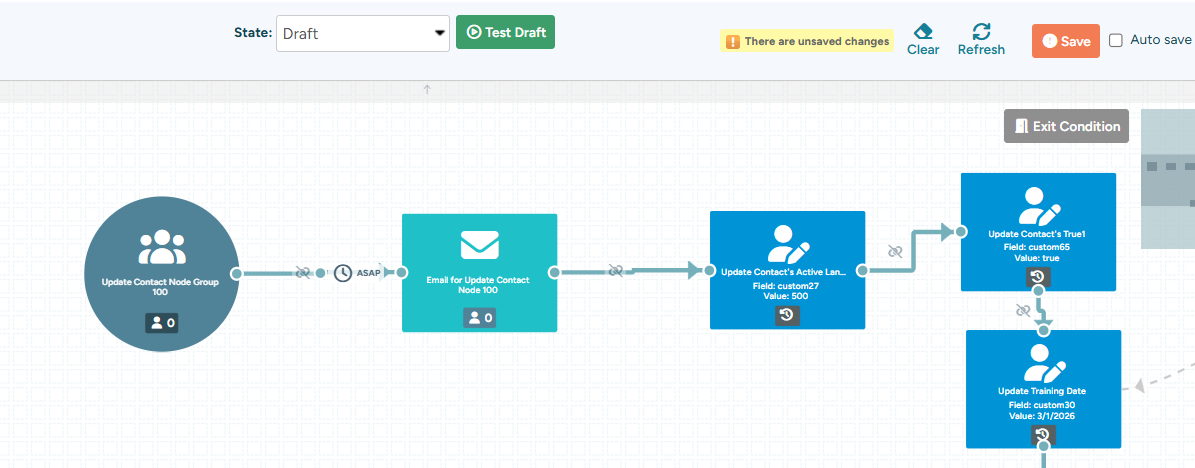Click contact count badge on group circle node
The width and height of the screenshot is (1195, 468).
[x=162, y=323]
